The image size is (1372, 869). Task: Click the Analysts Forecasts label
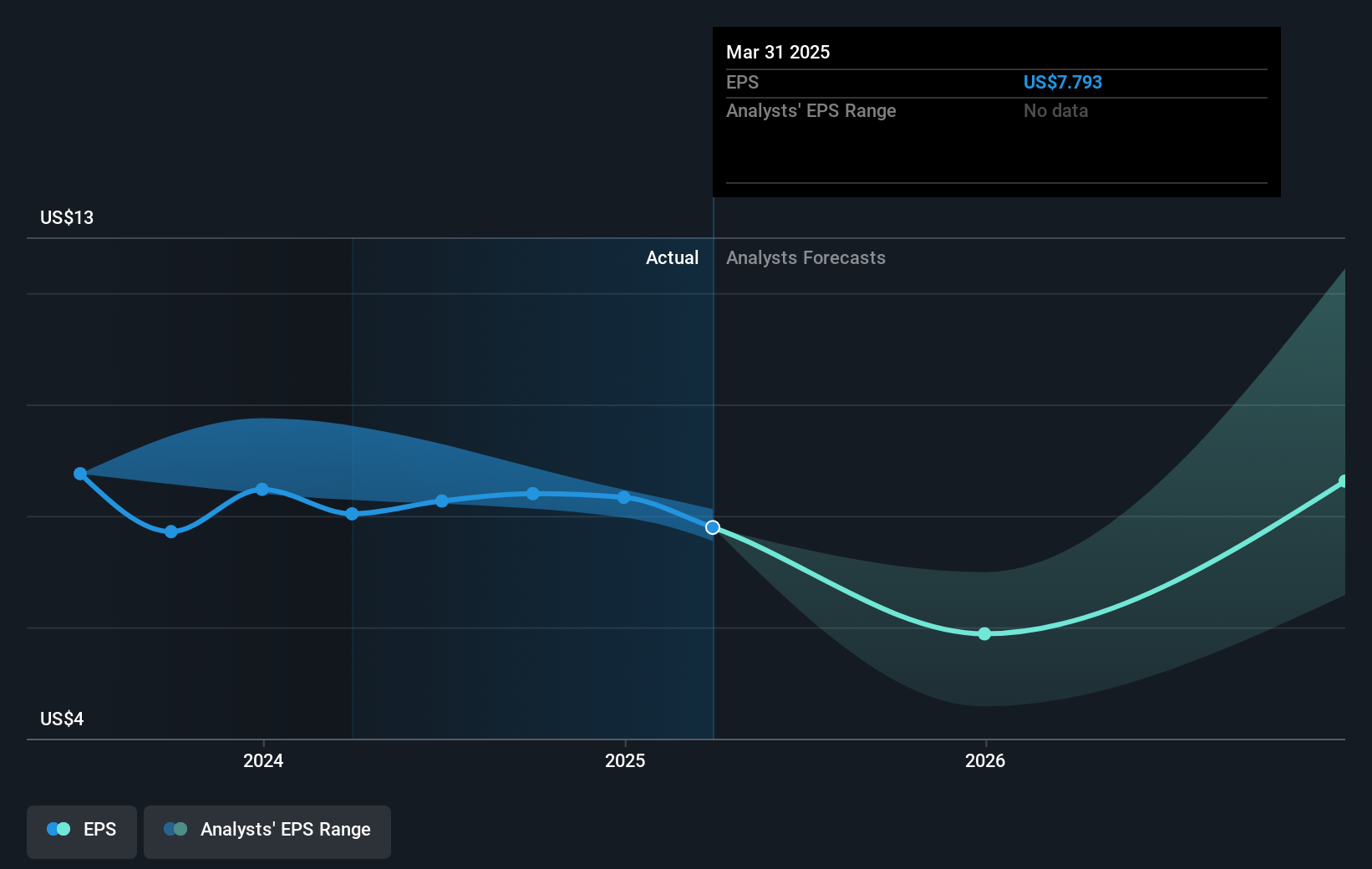(x=805, y=257)
